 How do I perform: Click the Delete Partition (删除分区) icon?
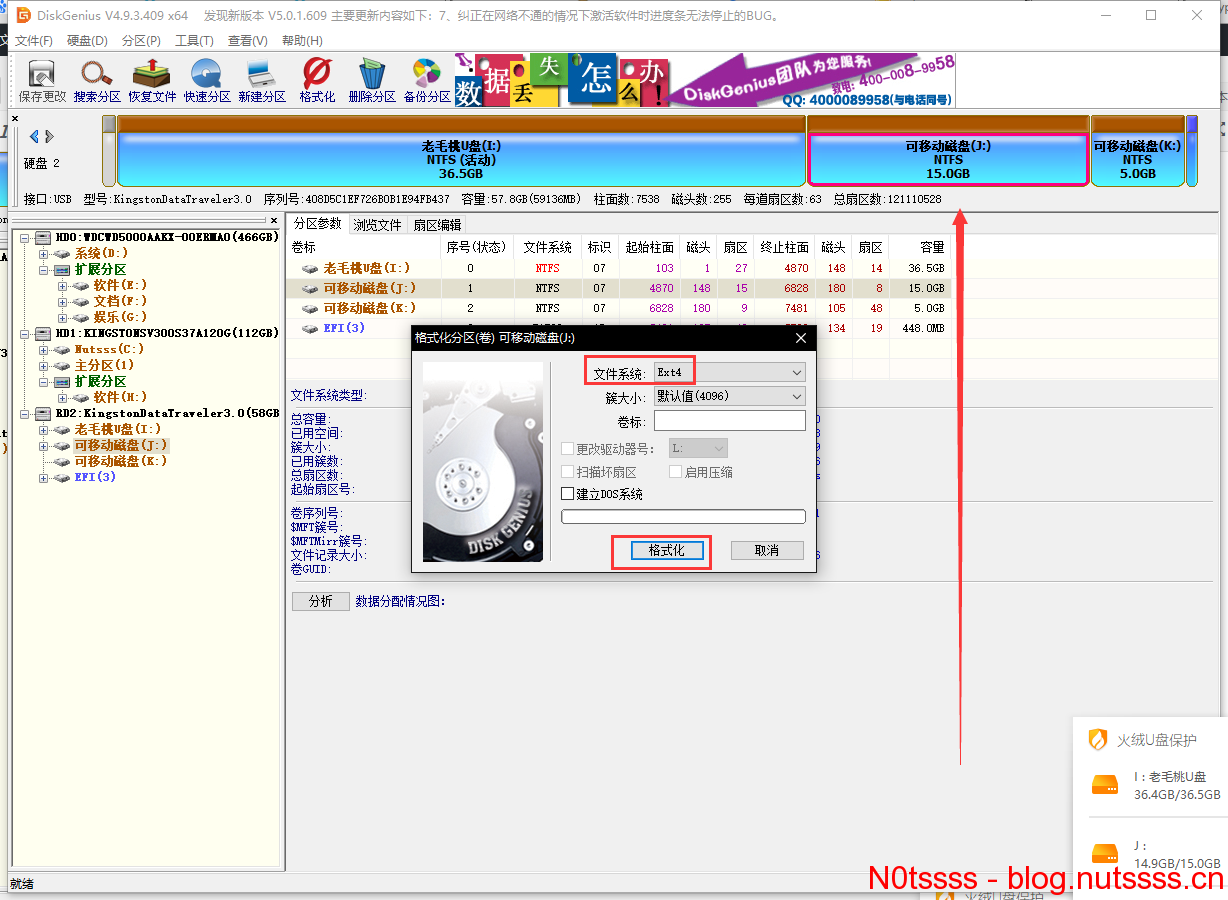372,81
